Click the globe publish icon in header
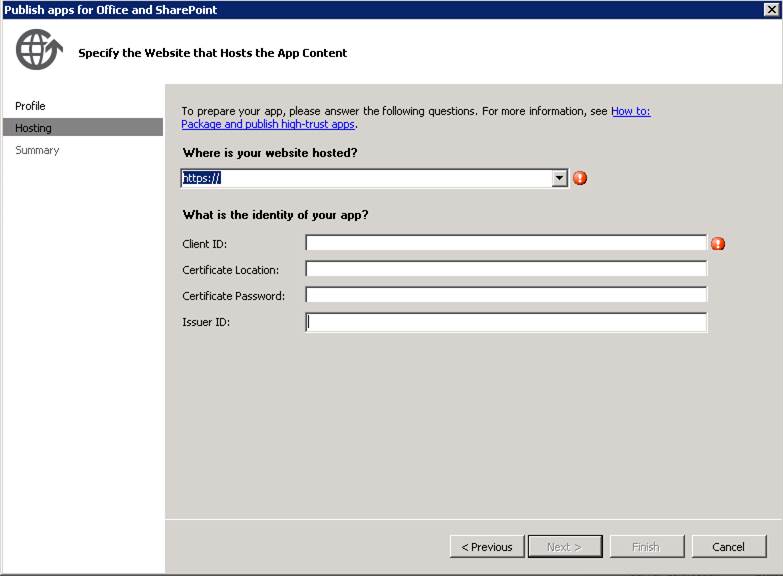The width and height of the screenshot is (783, 576). click(x=39, y=49)
